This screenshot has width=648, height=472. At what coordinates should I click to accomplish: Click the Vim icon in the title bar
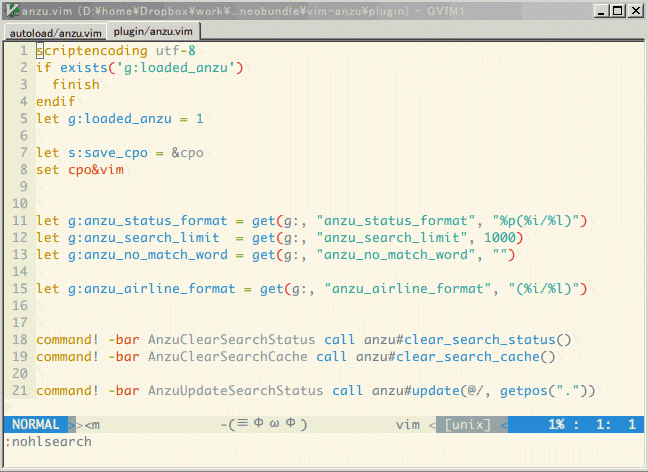point(12,10)
